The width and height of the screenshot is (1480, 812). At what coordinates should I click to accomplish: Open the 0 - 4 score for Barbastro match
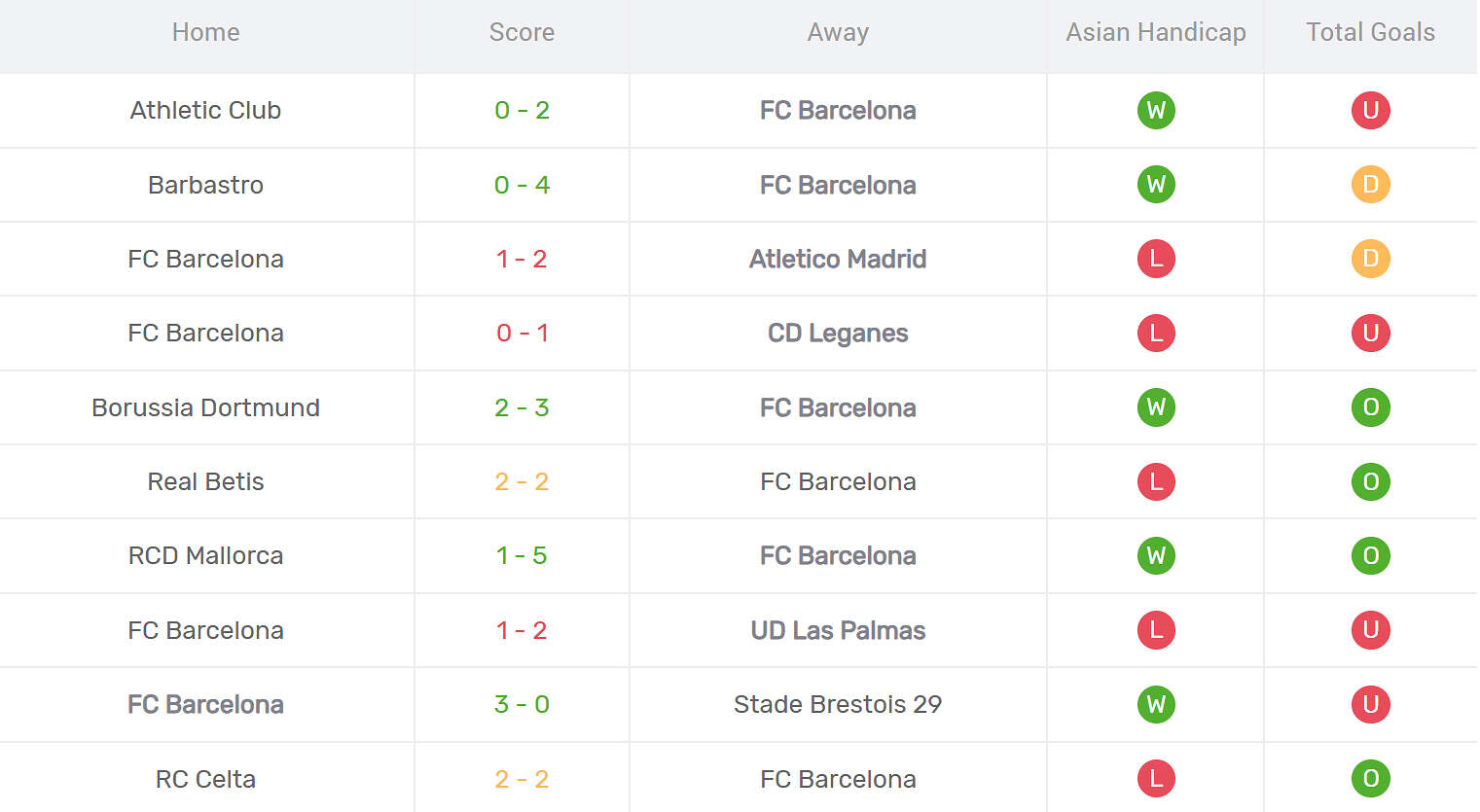pyautogui.click(x=522, y=185)
